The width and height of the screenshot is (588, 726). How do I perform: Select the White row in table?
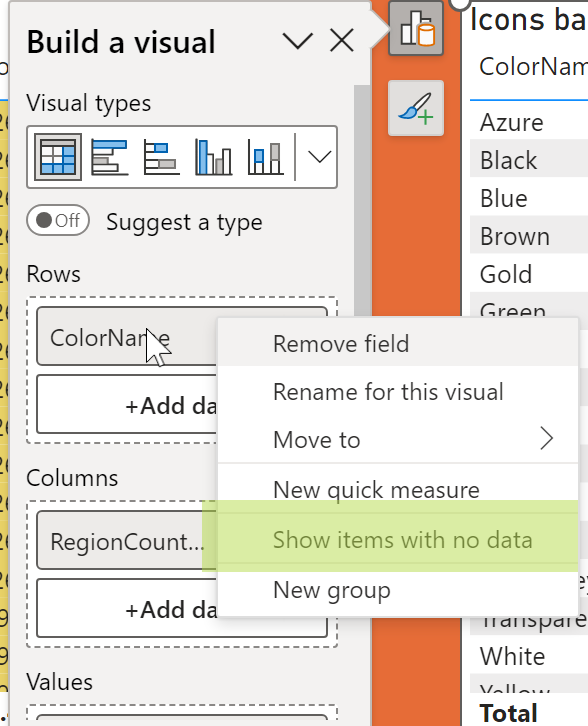(529, 656)
